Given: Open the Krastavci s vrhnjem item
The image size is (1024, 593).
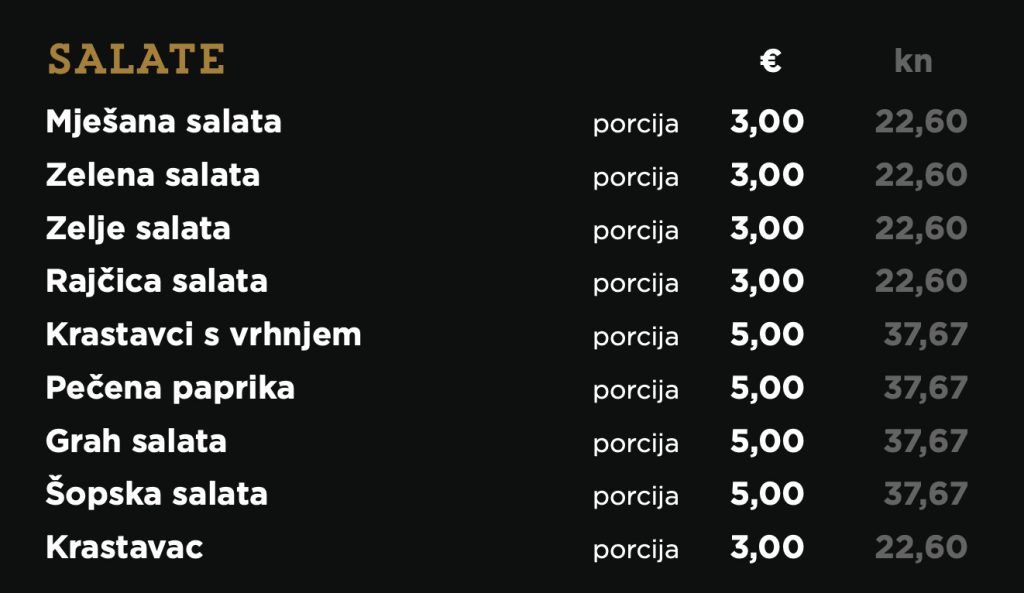Looking at the screenshot, I should point(203,335).
